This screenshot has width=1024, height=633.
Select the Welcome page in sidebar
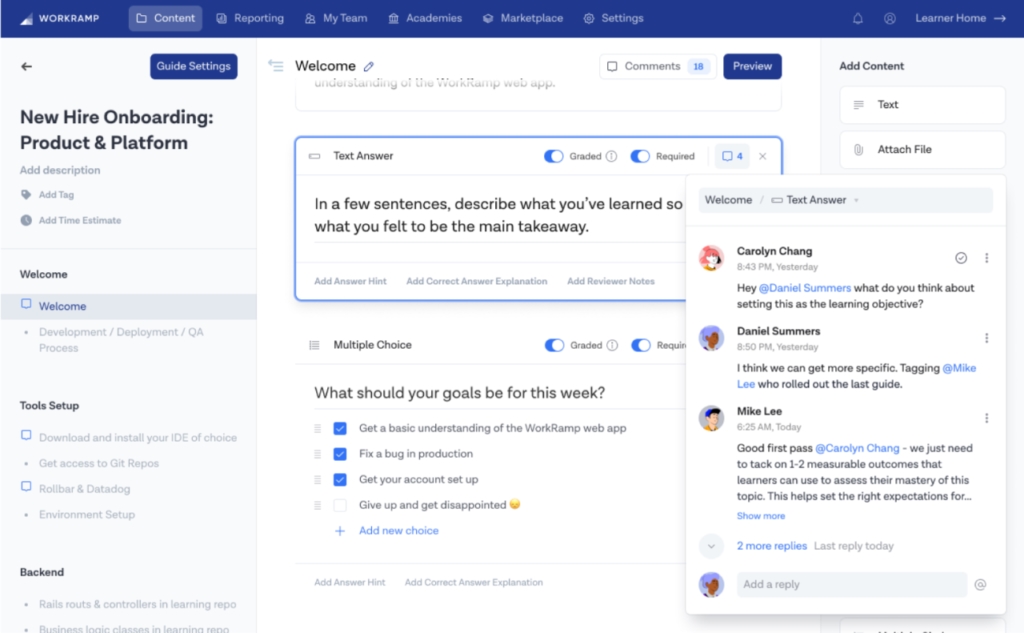(x=128, y=306)
